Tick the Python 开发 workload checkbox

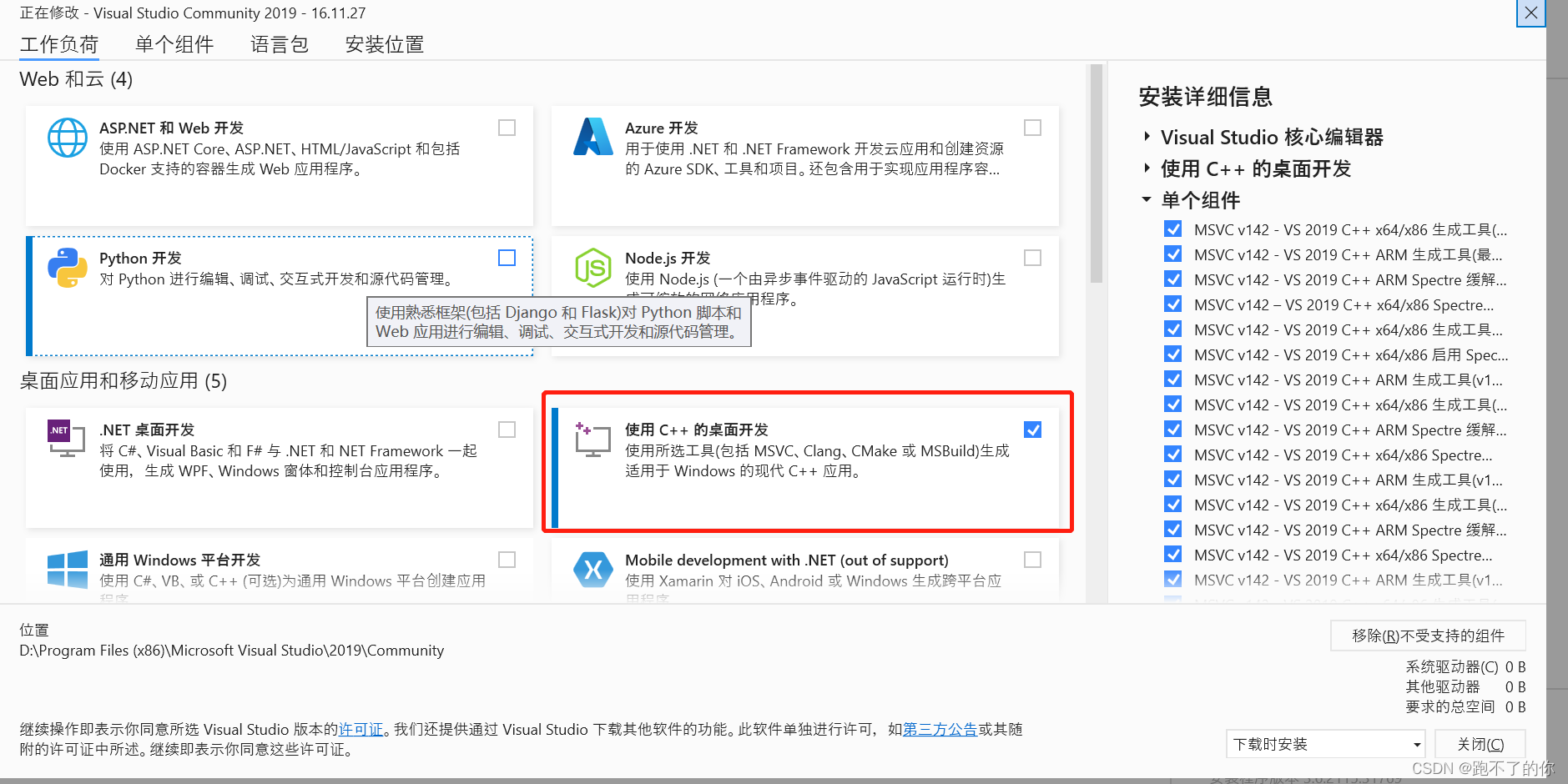click(x=507, y=258)
